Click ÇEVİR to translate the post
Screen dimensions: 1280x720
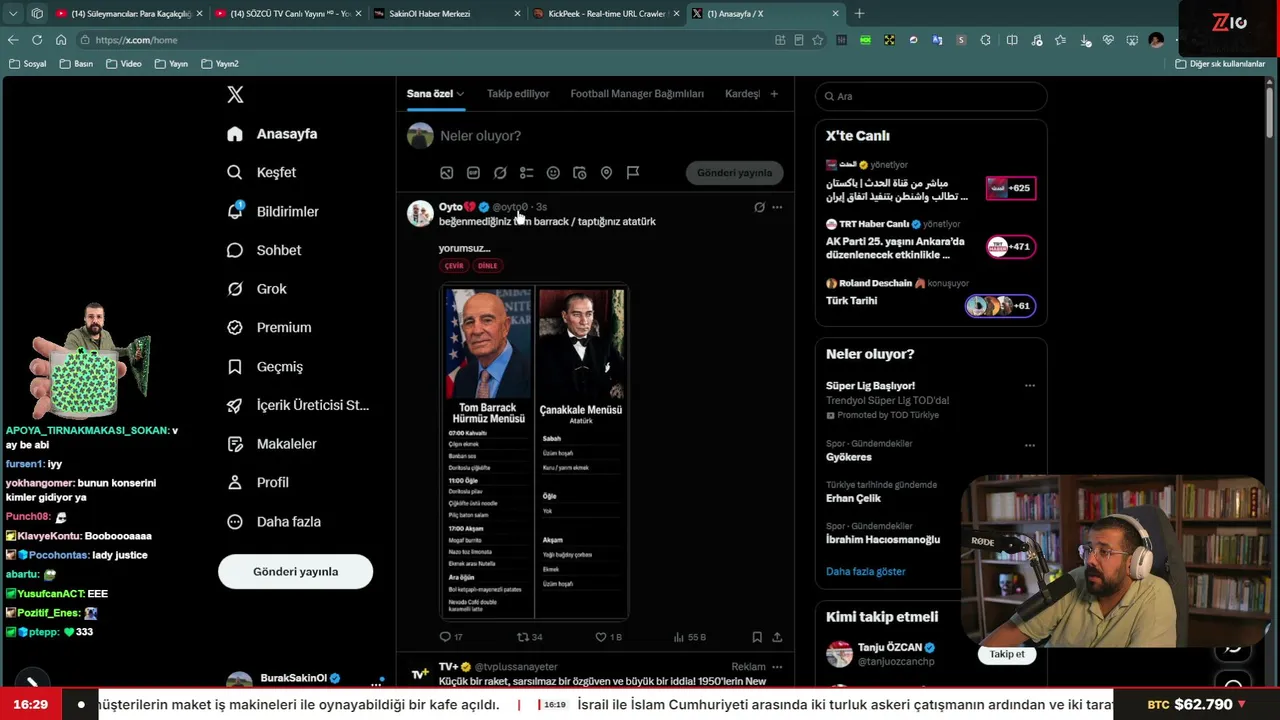(454, 266)
